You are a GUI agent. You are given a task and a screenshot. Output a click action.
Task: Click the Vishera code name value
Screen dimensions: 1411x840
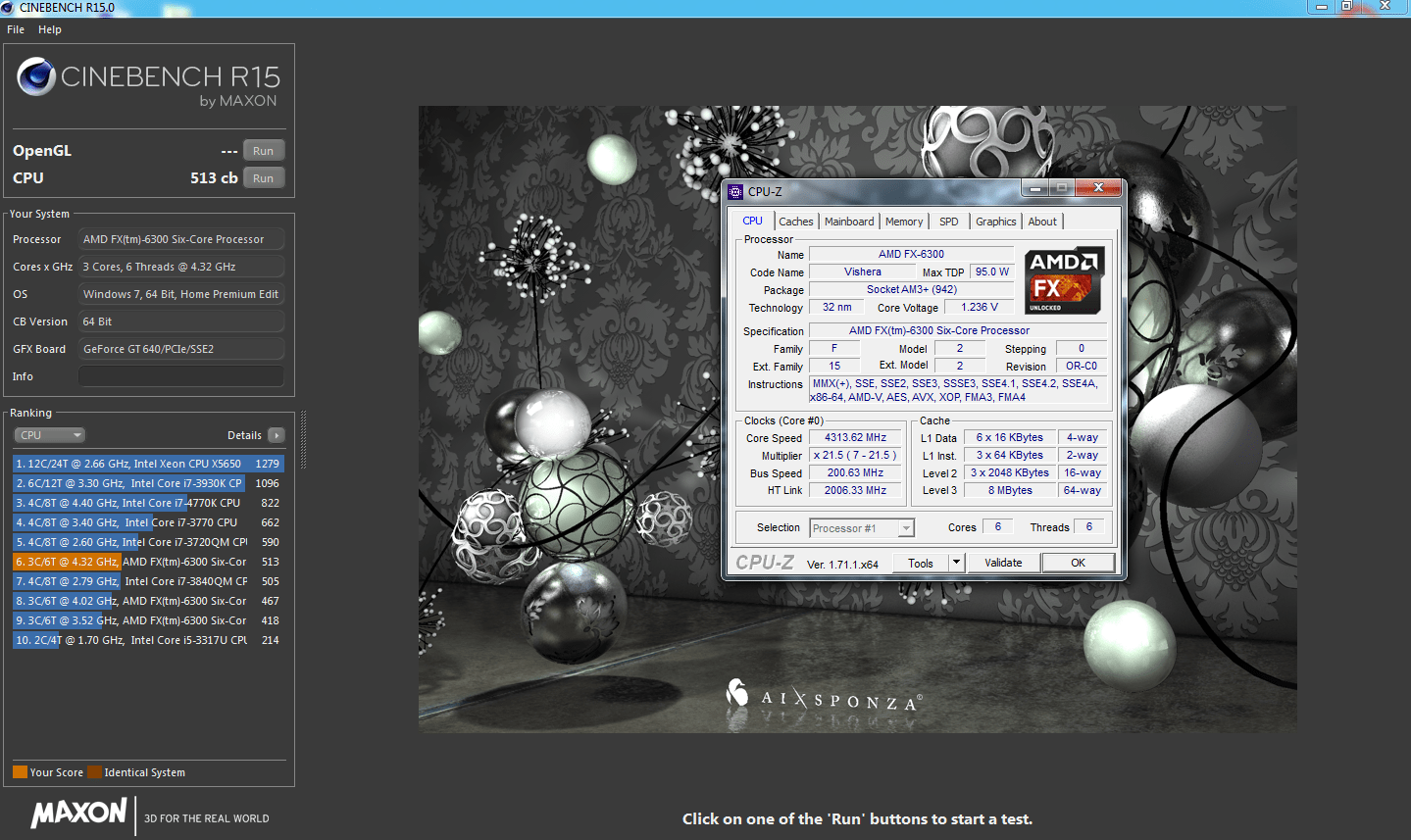[x=863, y=272]
